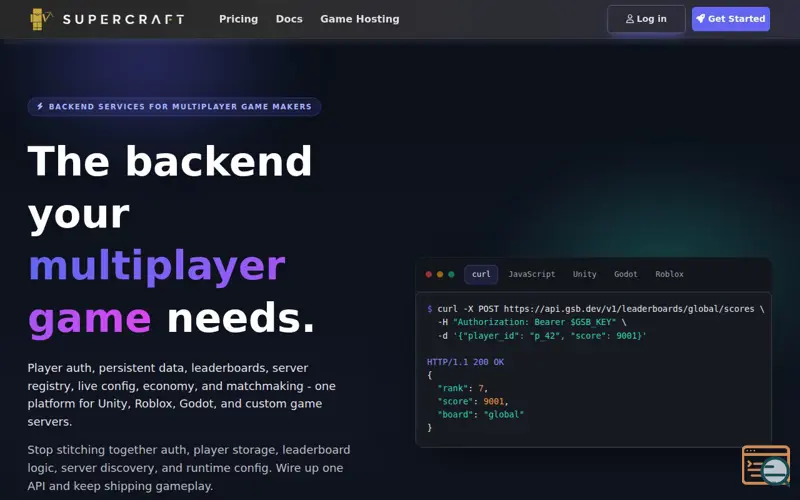800x500 pixels.
Task: Click the Supercraft blocky character logo icon
Action: 41,19
